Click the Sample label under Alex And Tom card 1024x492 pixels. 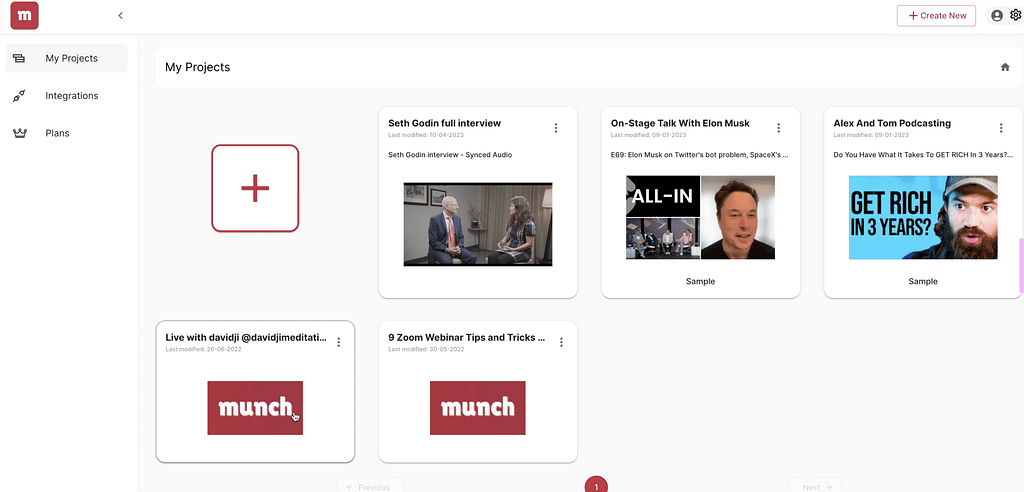click(x=923, y=281)
